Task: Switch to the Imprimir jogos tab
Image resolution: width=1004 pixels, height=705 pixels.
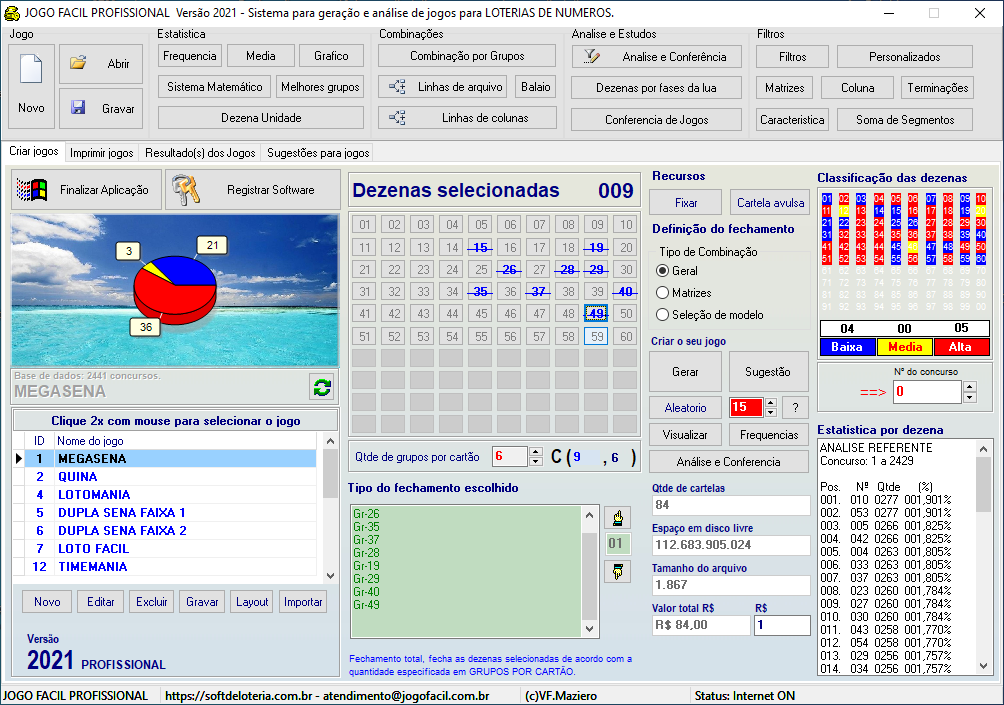Action: [x=101, y=153]
